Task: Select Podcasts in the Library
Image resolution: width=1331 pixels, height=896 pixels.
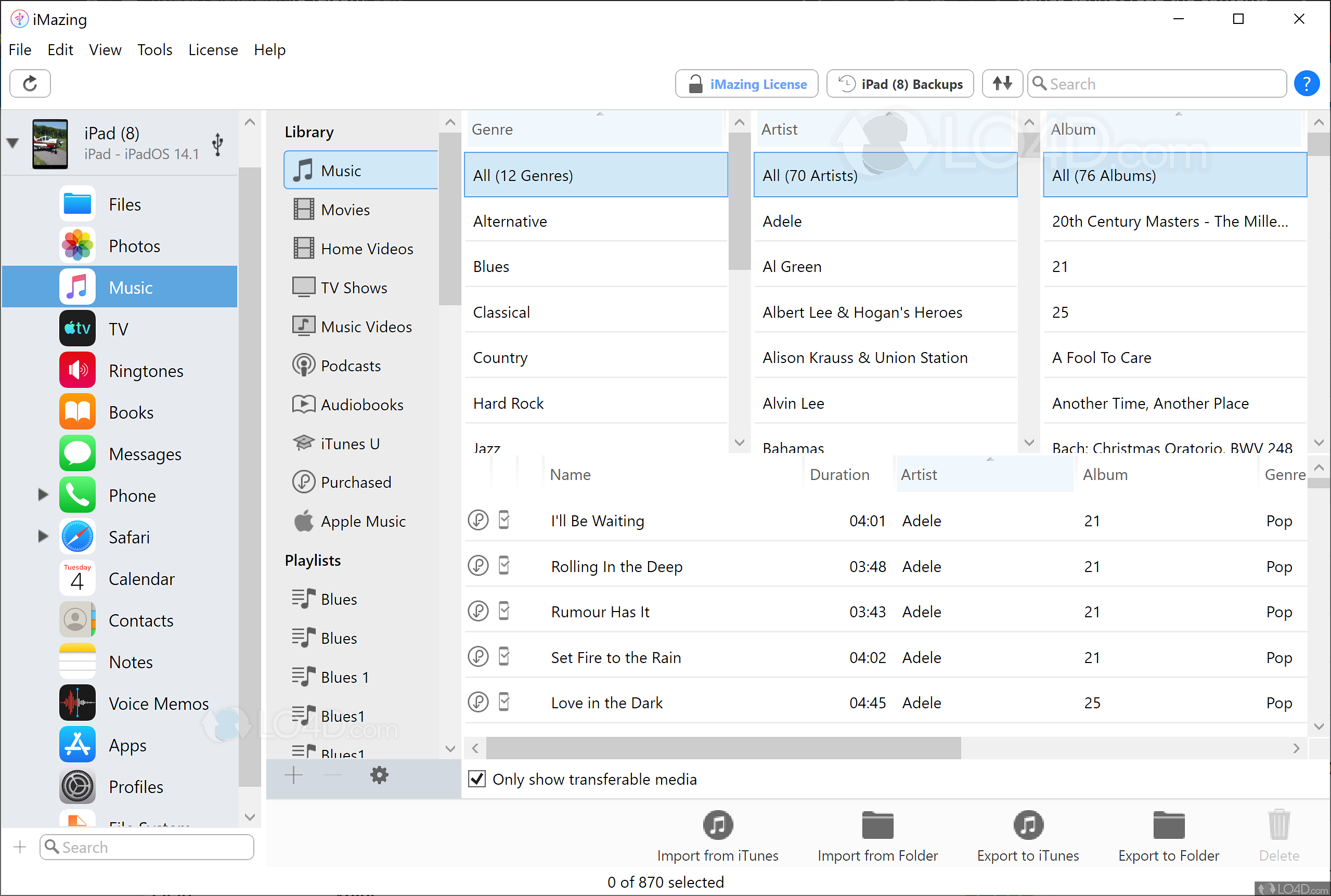Action: pyautogui.click(x=360, y=366)
